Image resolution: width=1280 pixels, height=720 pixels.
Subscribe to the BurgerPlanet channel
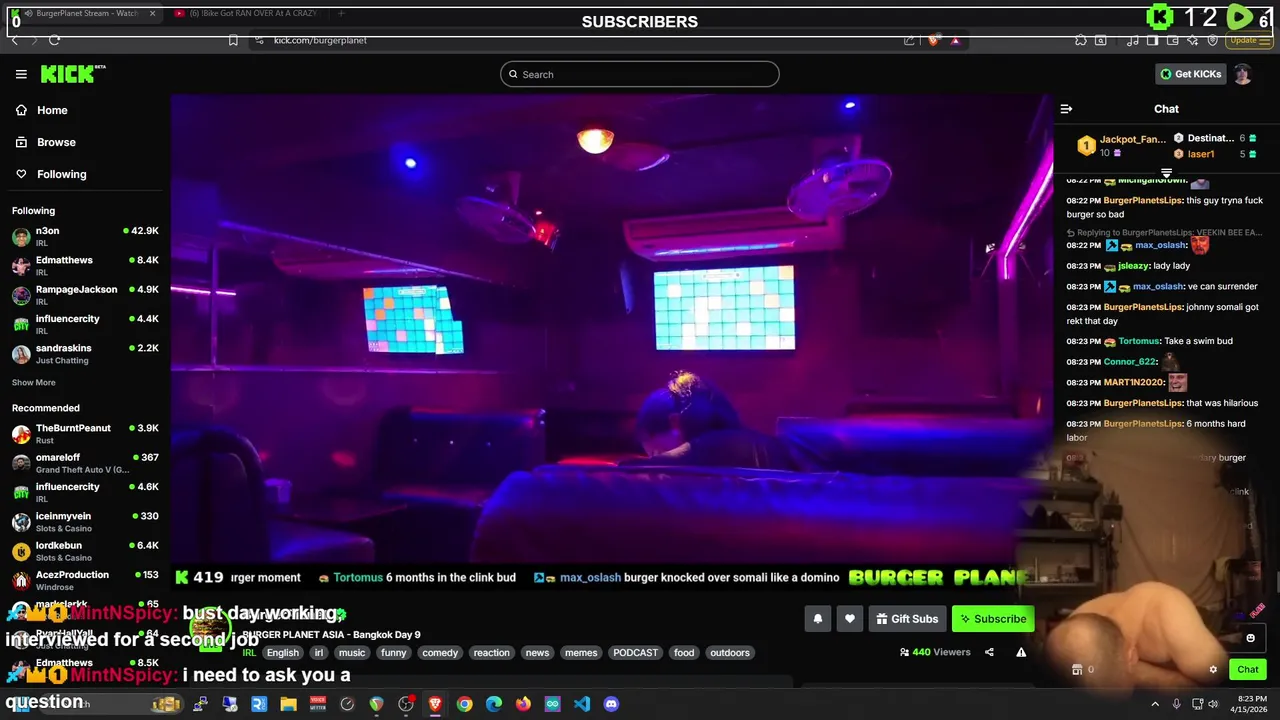pos(993,619)
